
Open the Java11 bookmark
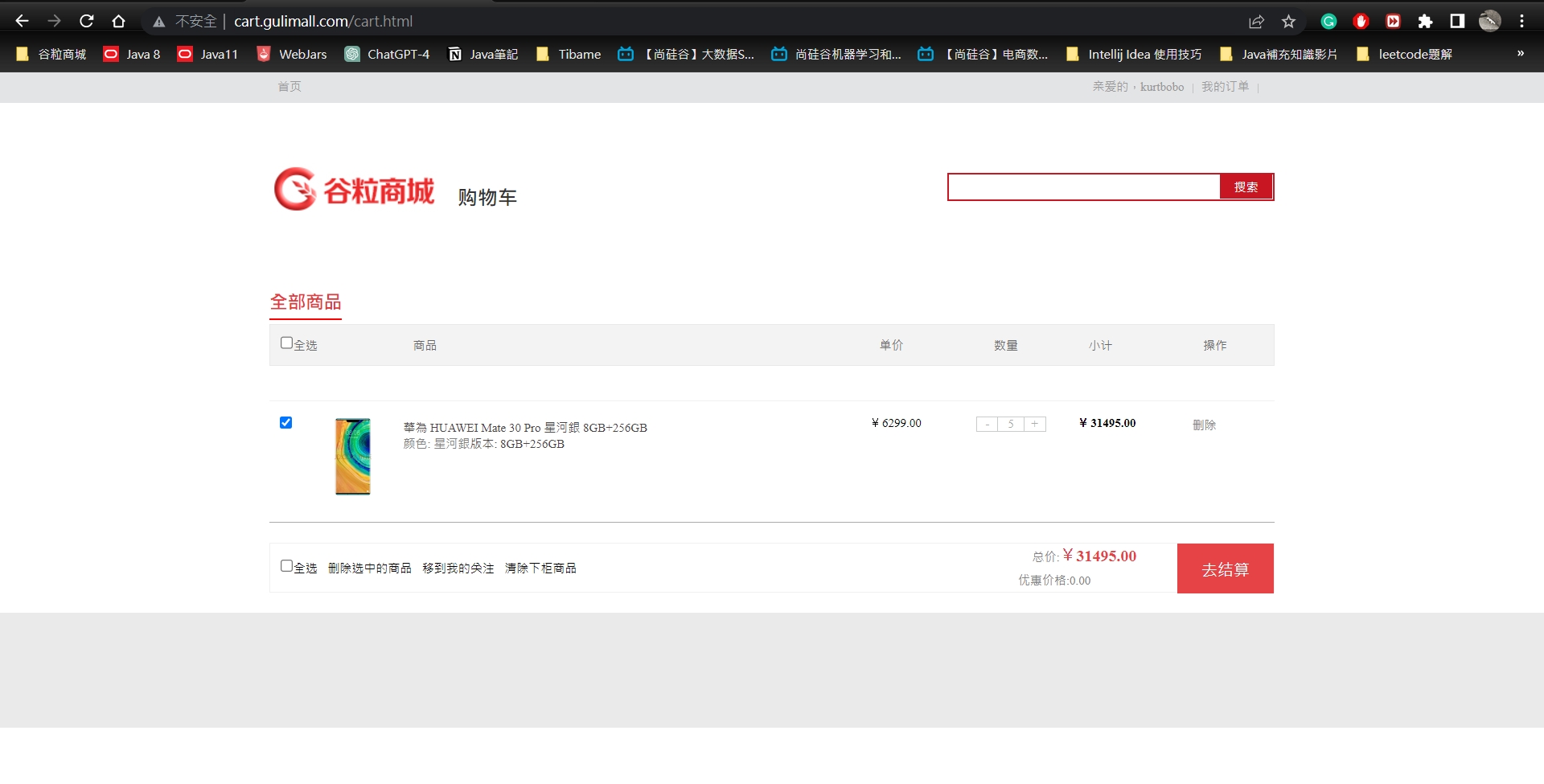pyautogui.click(x=207, y=54)
